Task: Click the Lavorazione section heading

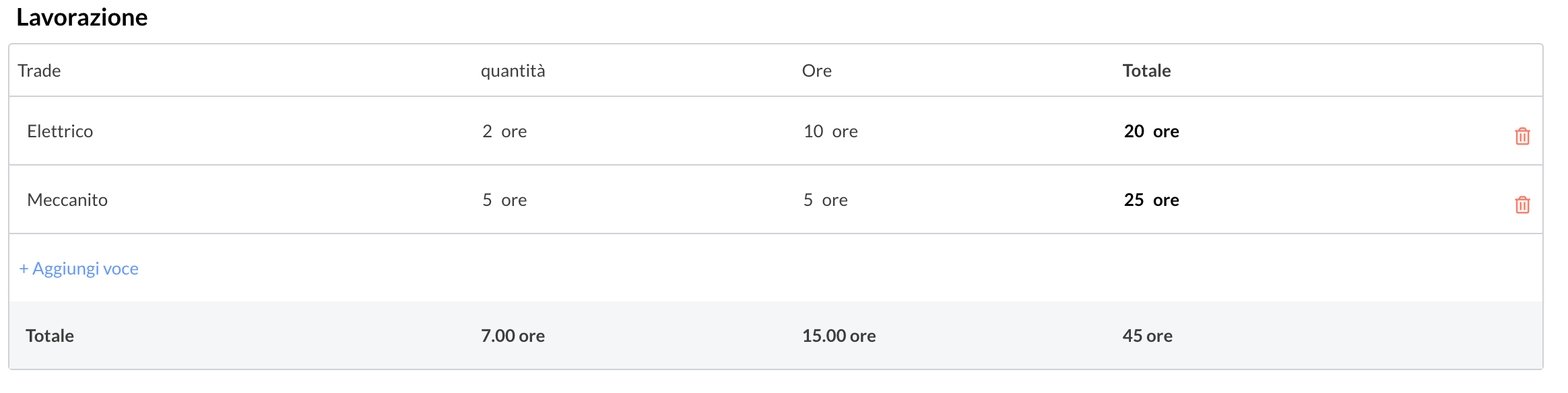Action: 81,17
